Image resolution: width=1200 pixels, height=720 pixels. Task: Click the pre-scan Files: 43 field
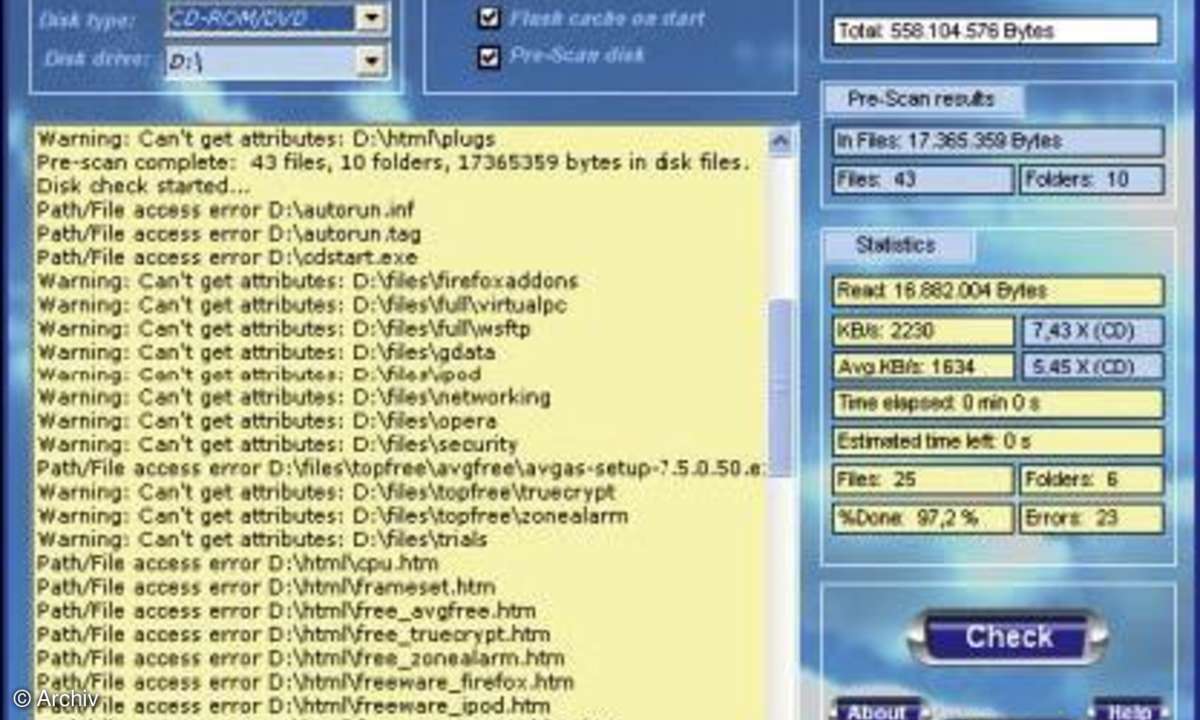[923, 180]
